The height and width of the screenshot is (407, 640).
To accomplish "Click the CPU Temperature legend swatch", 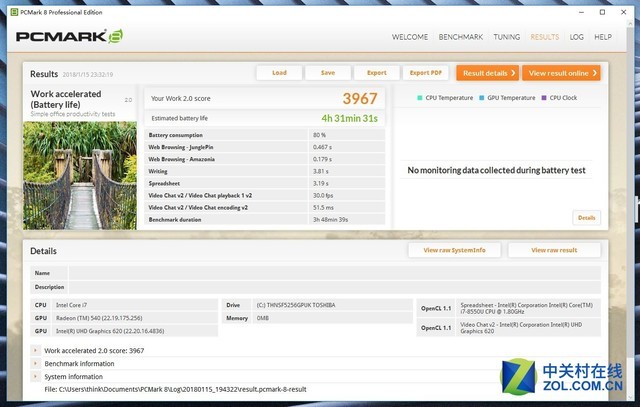I will click(x=420, y=98).
